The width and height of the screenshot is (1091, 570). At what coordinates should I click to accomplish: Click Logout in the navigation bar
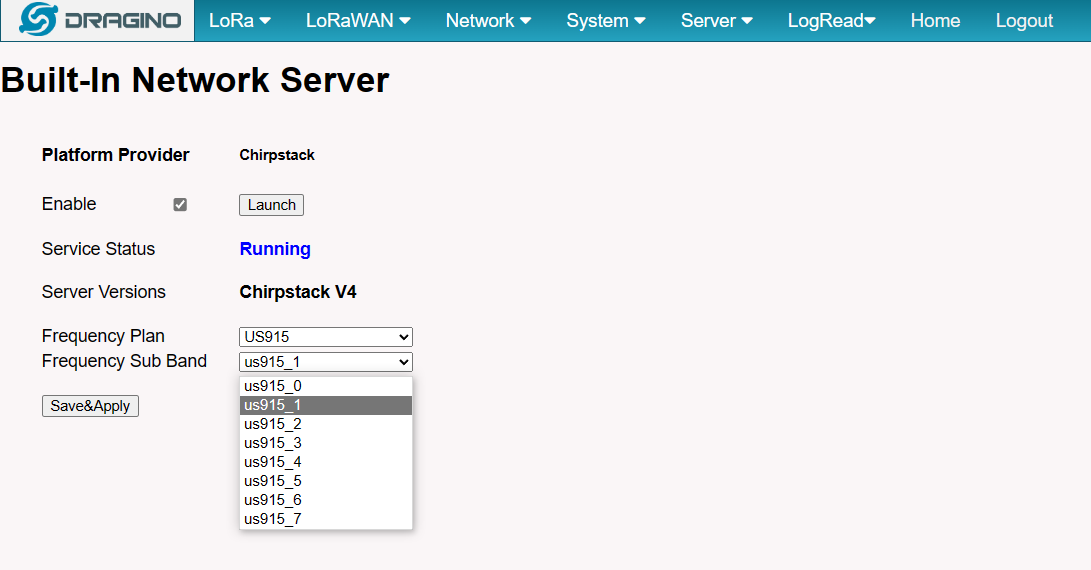(x=1024, y=21)
